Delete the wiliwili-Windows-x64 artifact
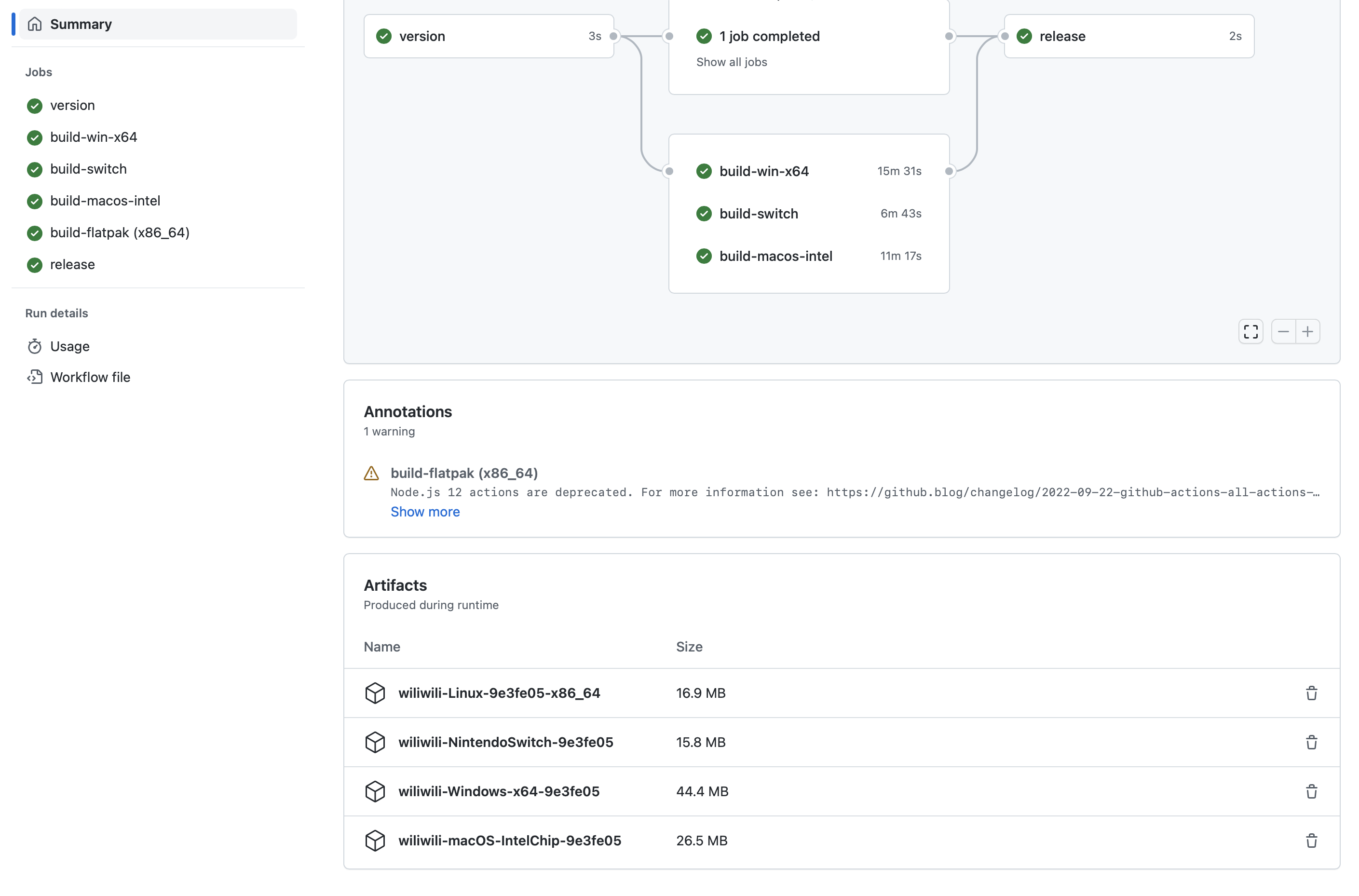1359x896 pixels. (x=1311, y=791)
